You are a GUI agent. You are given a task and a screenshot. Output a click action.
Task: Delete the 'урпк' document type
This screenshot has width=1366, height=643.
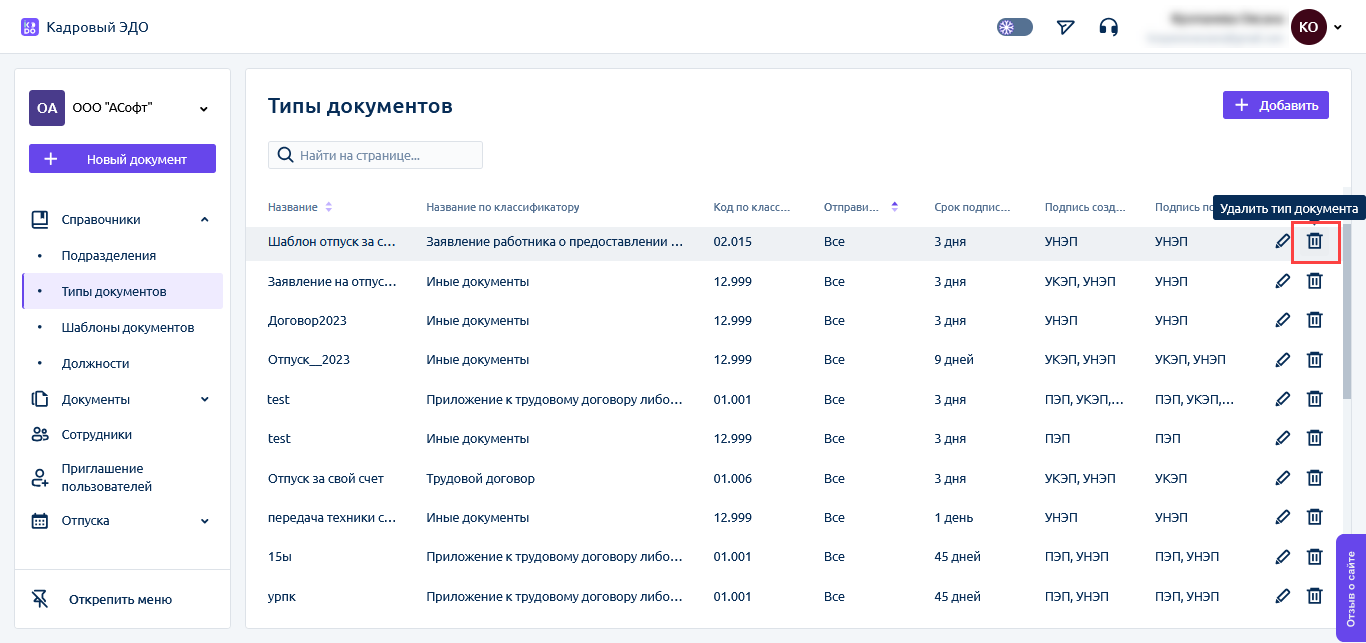1315,596
